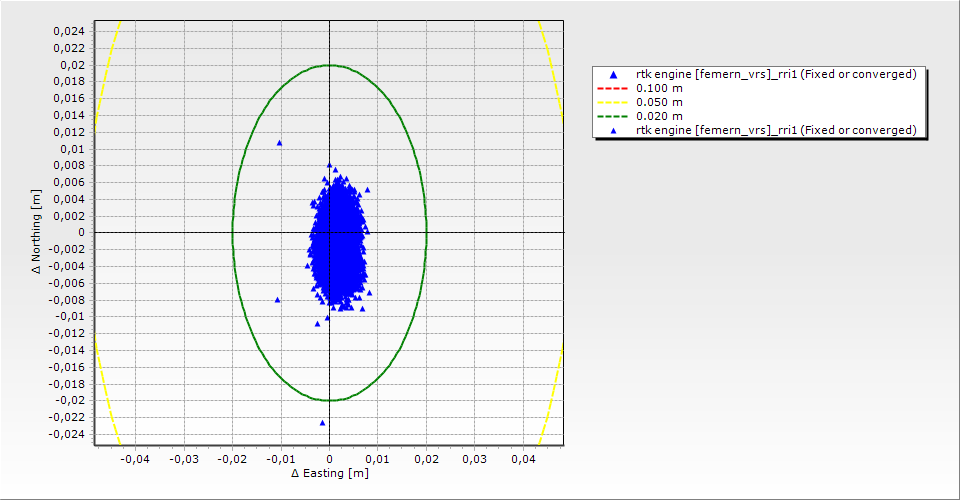
Task: Click the green dashed line legend sample
Action: tap(612, 116)
